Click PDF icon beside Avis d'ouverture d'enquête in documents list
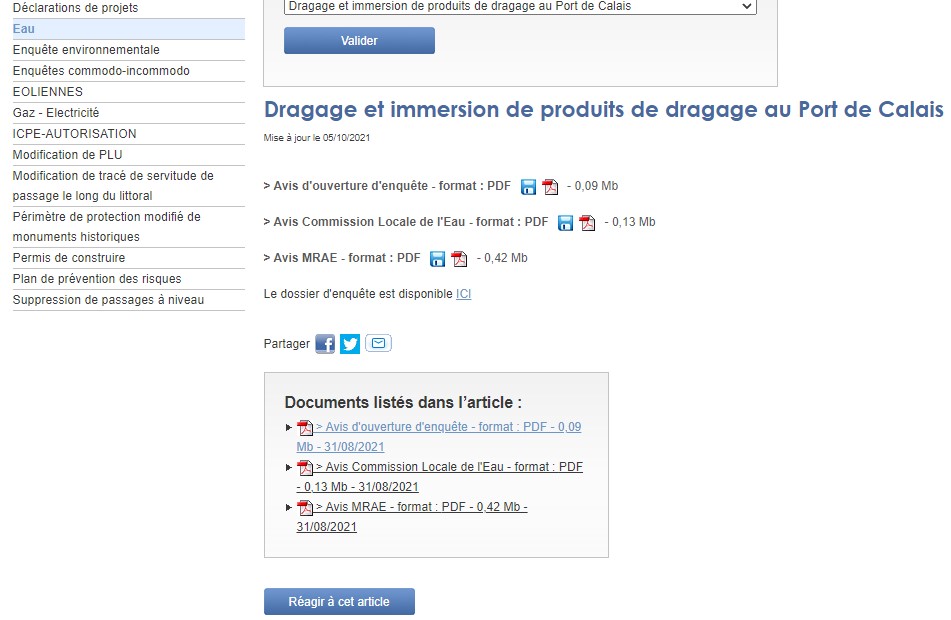Viewport: 951px width, 620px height. 305,428
